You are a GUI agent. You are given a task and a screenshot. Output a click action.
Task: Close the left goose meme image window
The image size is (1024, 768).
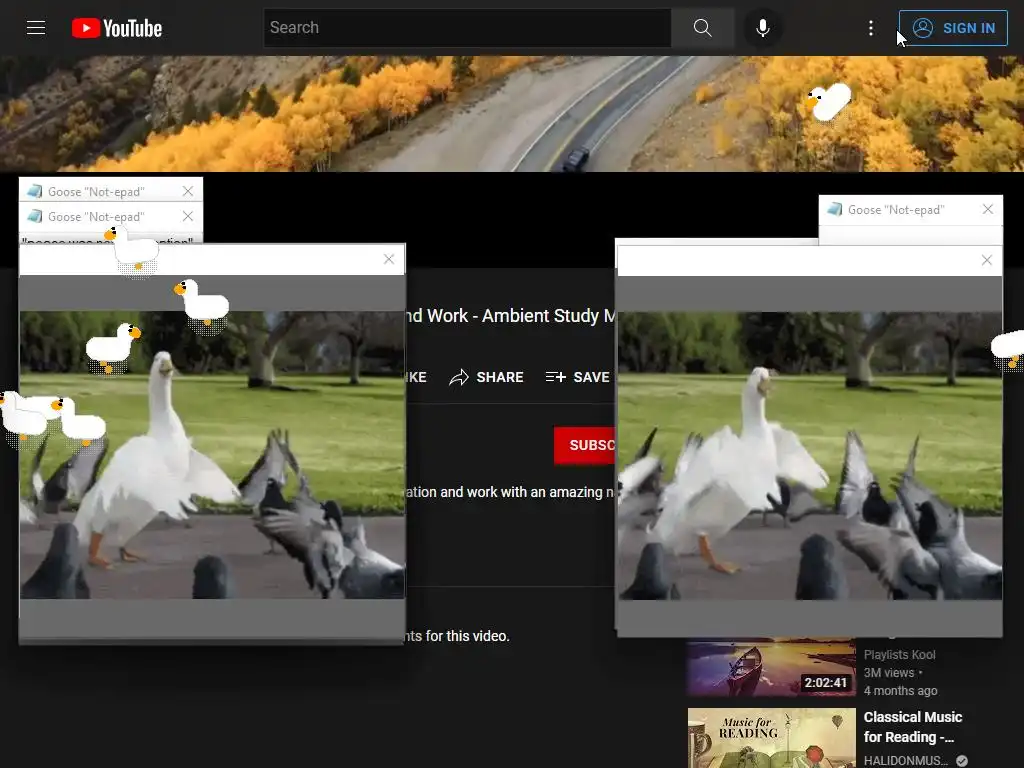tap(389, 259)
